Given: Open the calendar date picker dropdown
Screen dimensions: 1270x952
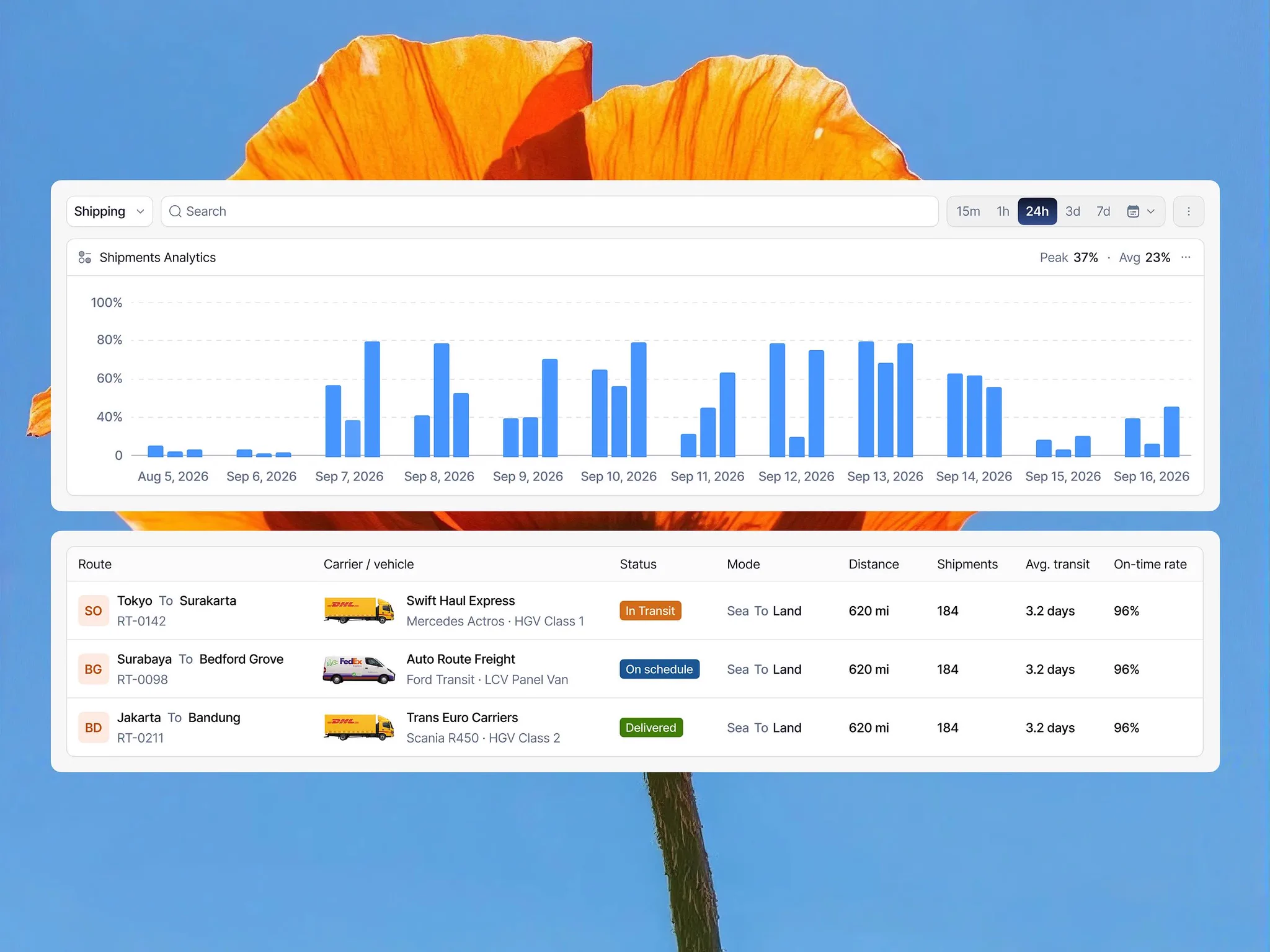Looking at the screenshot, I should tap(1141, 211).
